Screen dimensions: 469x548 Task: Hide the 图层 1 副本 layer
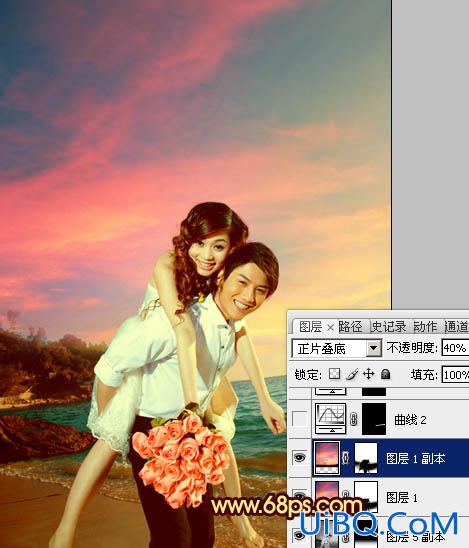[x=300, y=457]
